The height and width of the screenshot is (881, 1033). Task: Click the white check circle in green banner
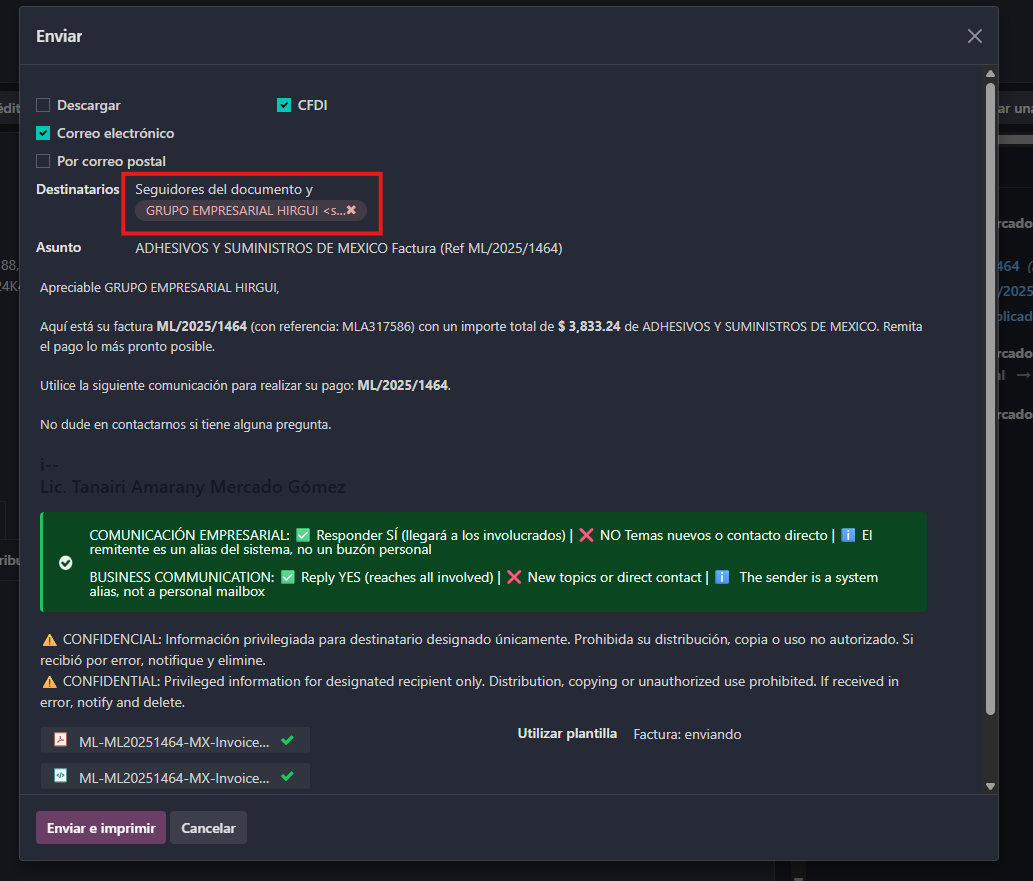pyautogui.click(x=65, y=563)
